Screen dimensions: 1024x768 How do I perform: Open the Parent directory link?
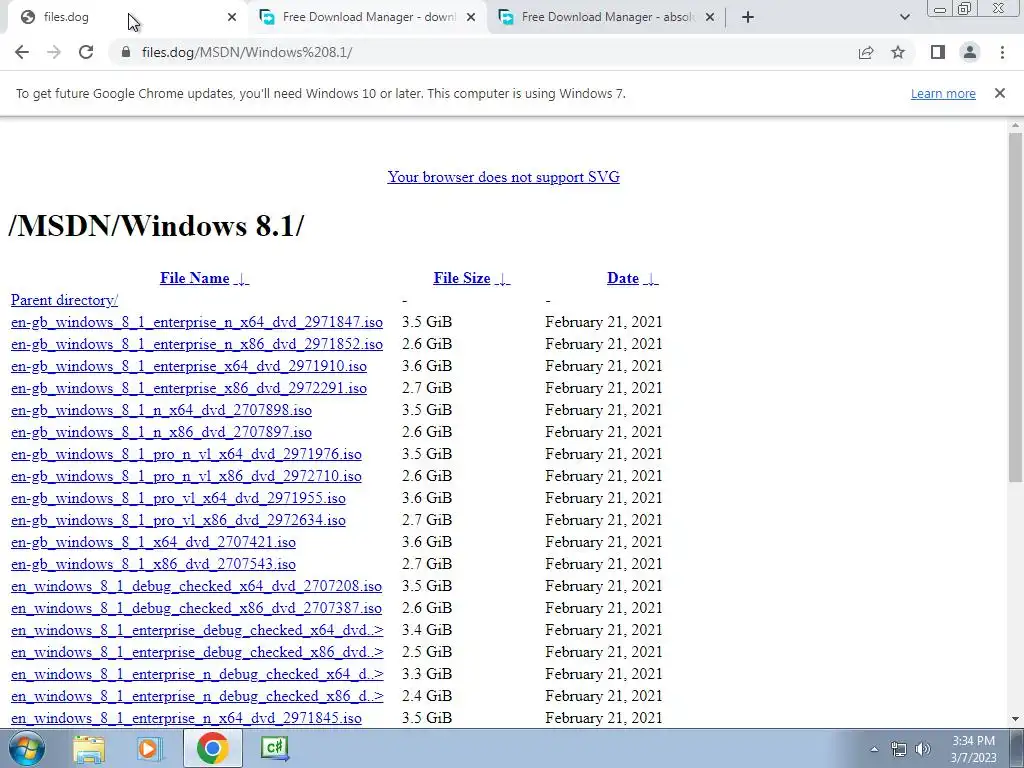tap(65, 300)
